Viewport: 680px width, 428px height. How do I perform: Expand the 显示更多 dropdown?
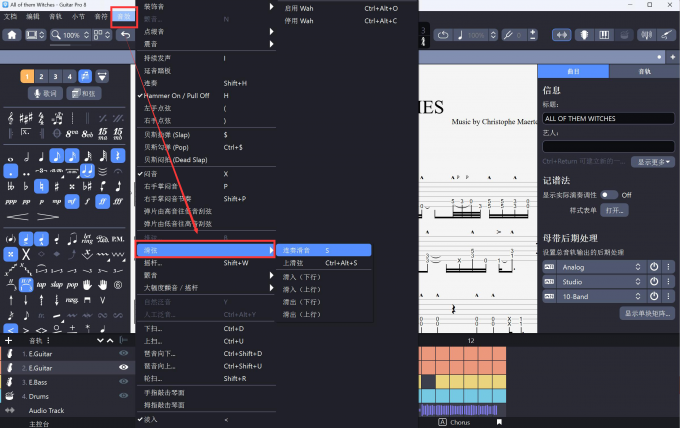click(655, 161)
